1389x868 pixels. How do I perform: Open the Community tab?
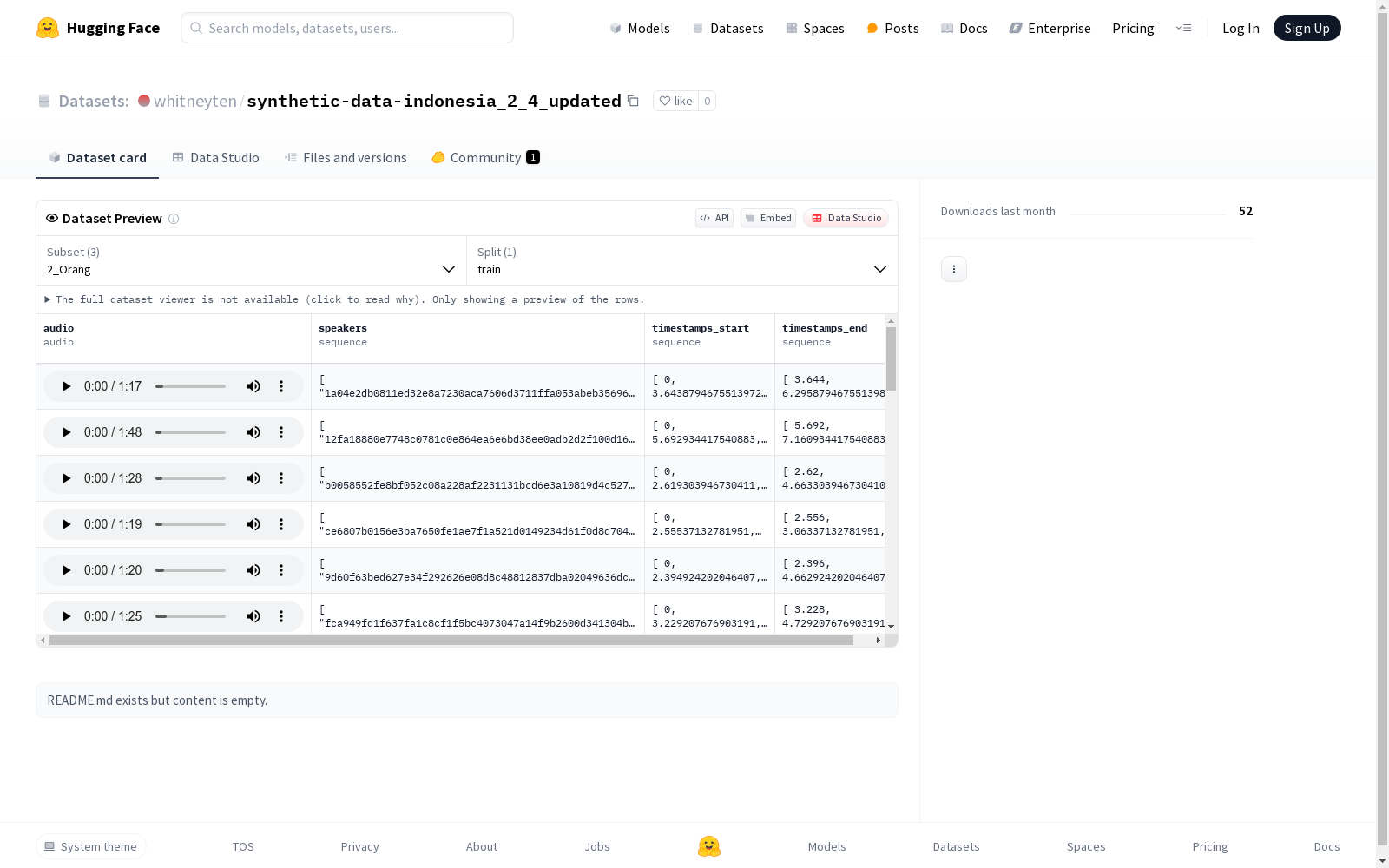[x=486, y=158]
